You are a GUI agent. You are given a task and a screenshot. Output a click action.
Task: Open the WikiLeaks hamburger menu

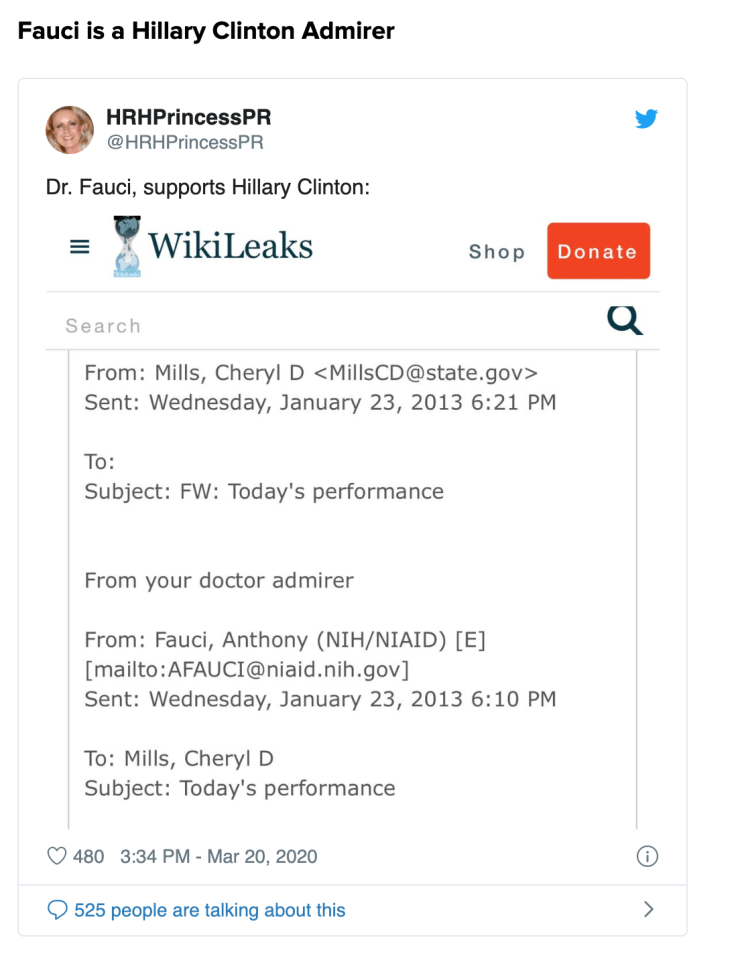[x=79, y=246]
